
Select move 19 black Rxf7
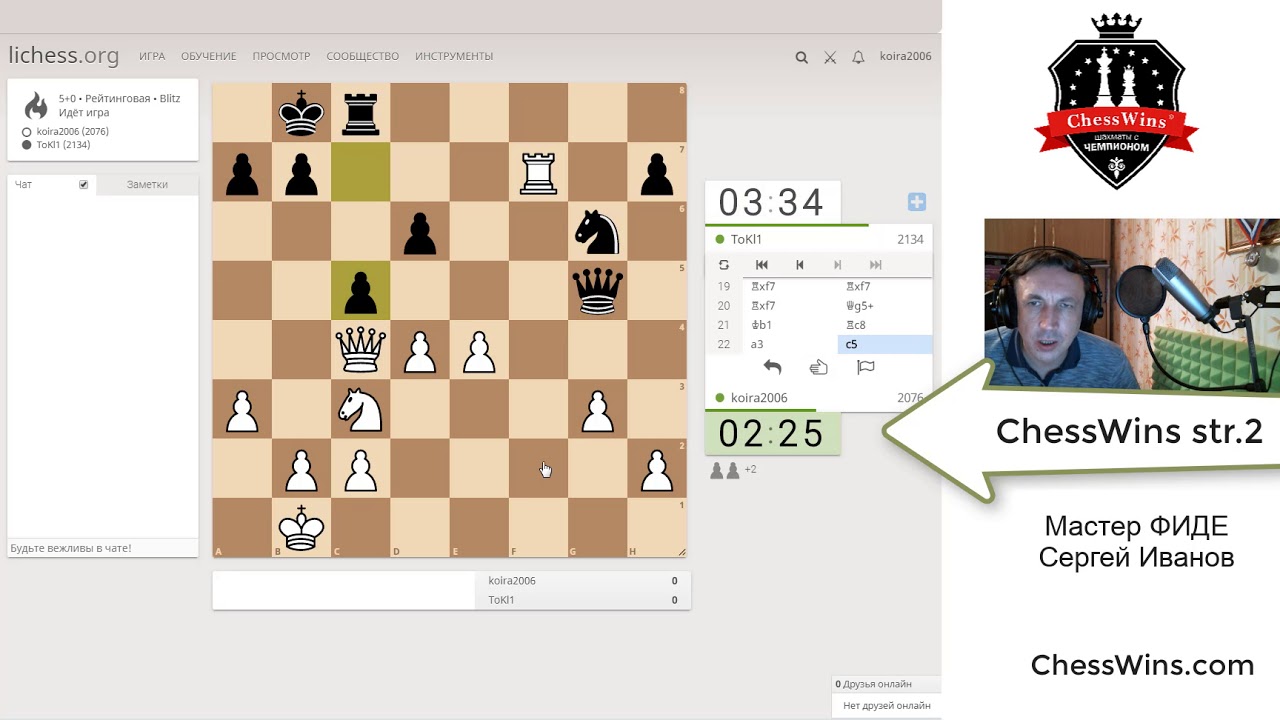(885, 286)
